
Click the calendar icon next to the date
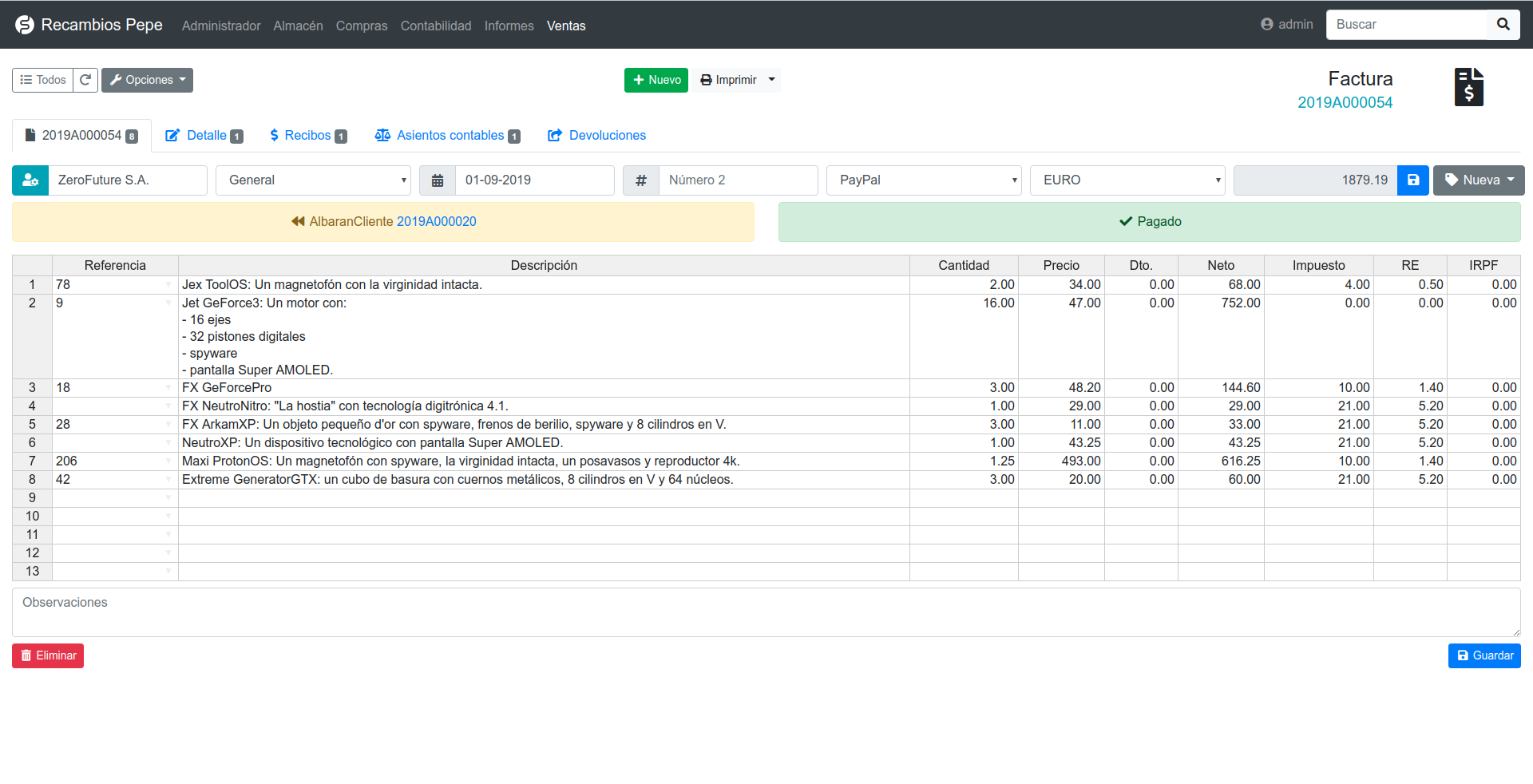tap(437, 180)
